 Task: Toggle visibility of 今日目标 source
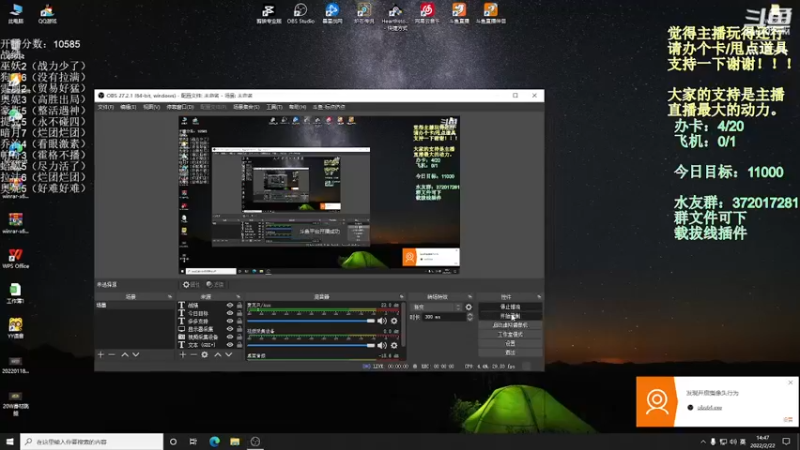point(230,313)
